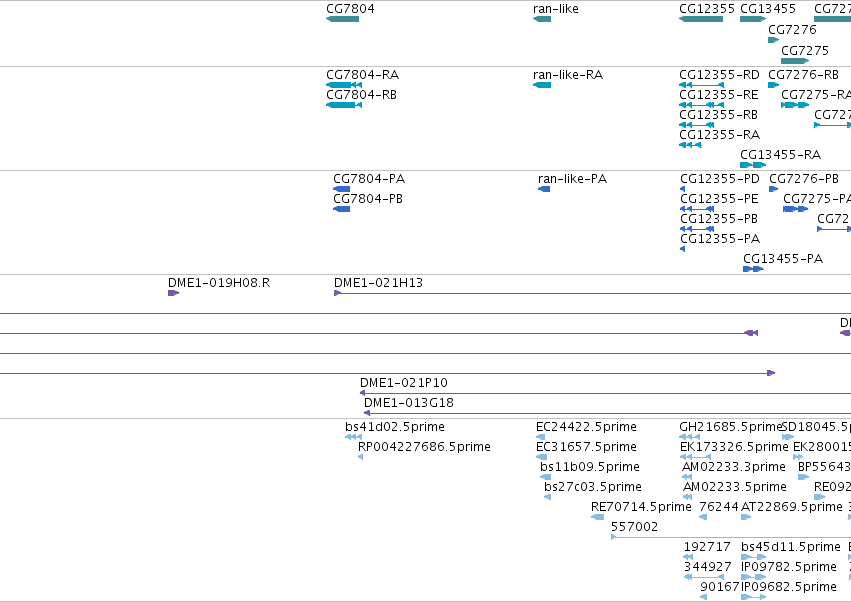Select the IP09782.5prime EST label
851x602 pixels.
coord(789,567)
